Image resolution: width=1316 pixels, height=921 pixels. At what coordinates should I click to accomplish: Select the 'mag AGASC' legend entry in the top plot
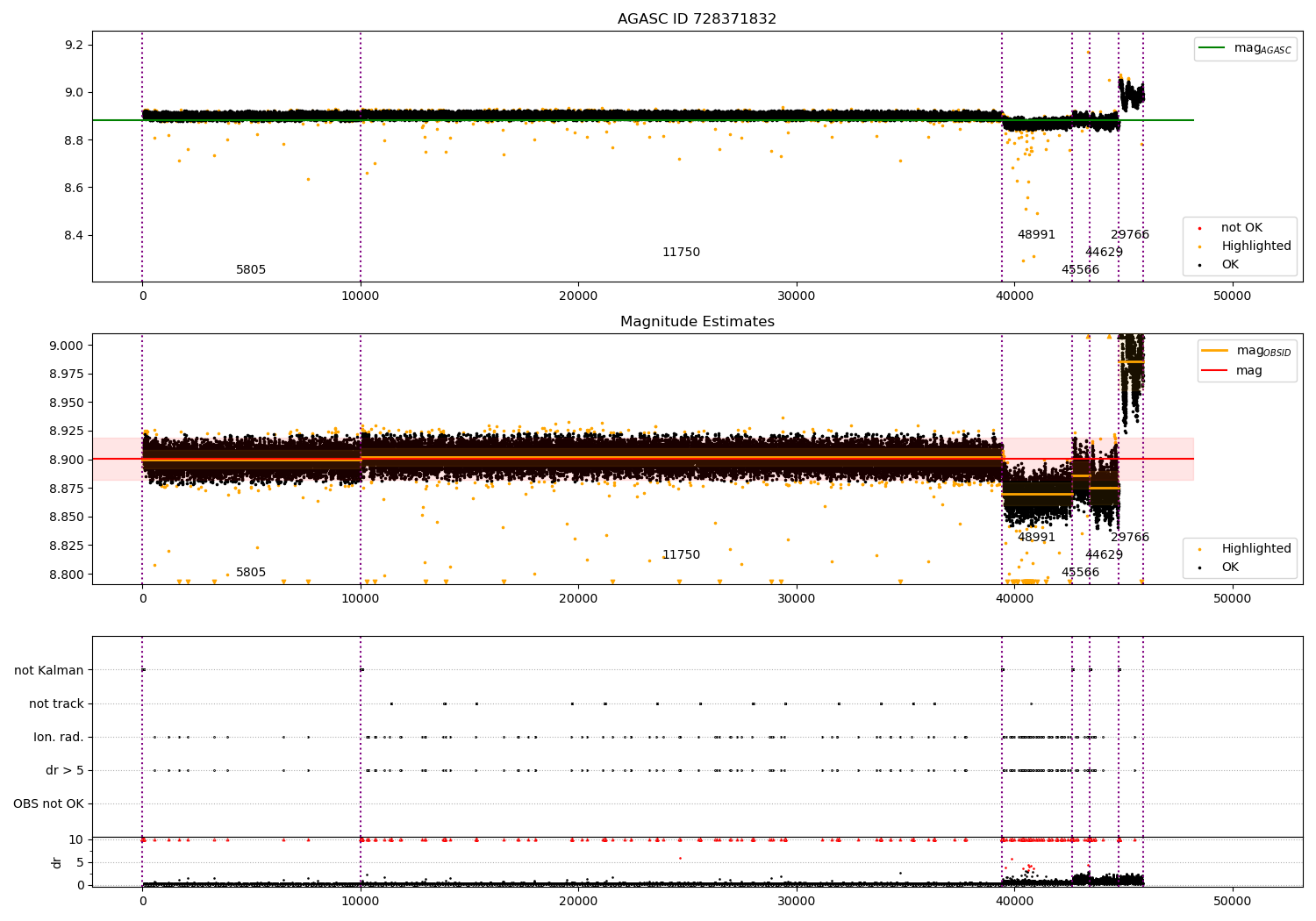pos(1246,48)
